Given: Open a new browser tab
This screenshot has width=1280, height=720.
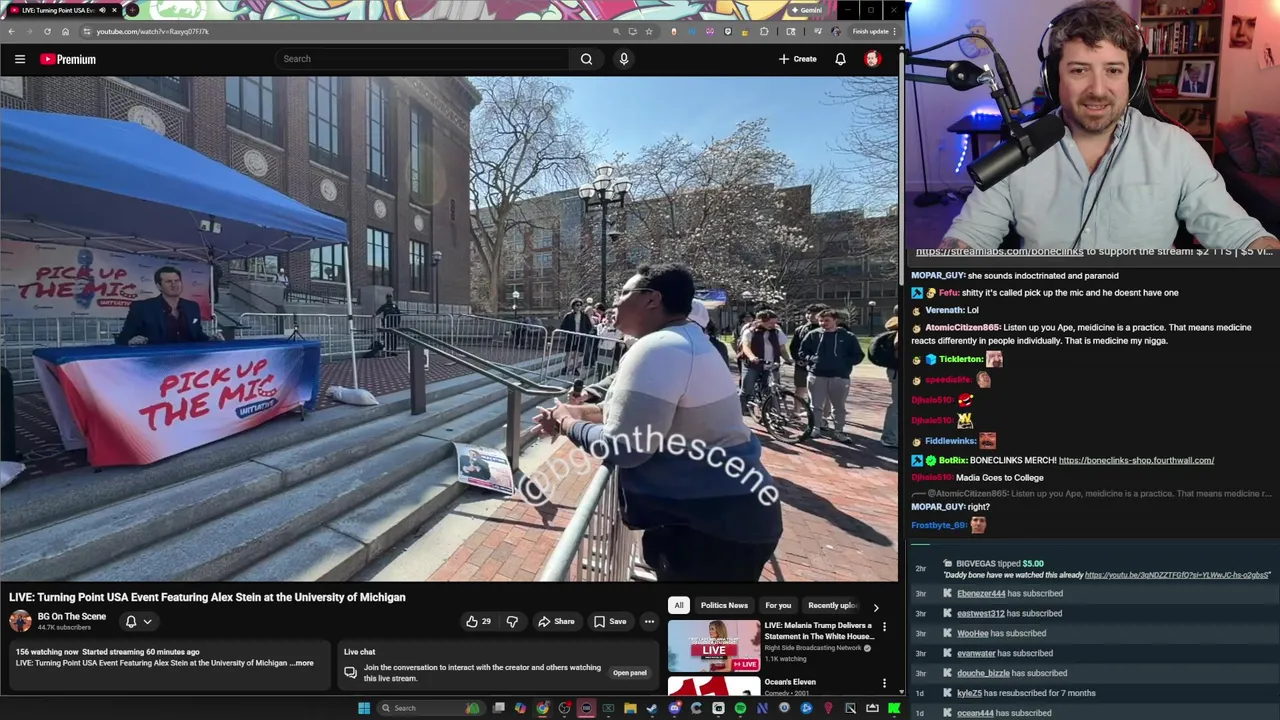Looking at the screenshot, I should point(132,10).
